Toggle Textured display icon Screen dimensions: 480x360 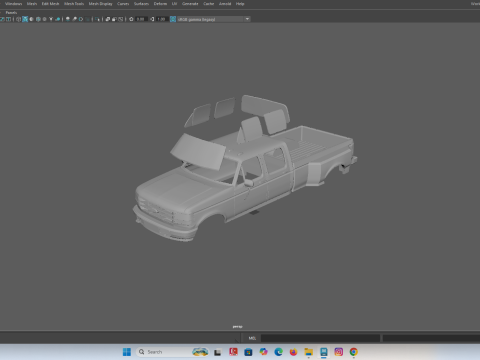44,19
